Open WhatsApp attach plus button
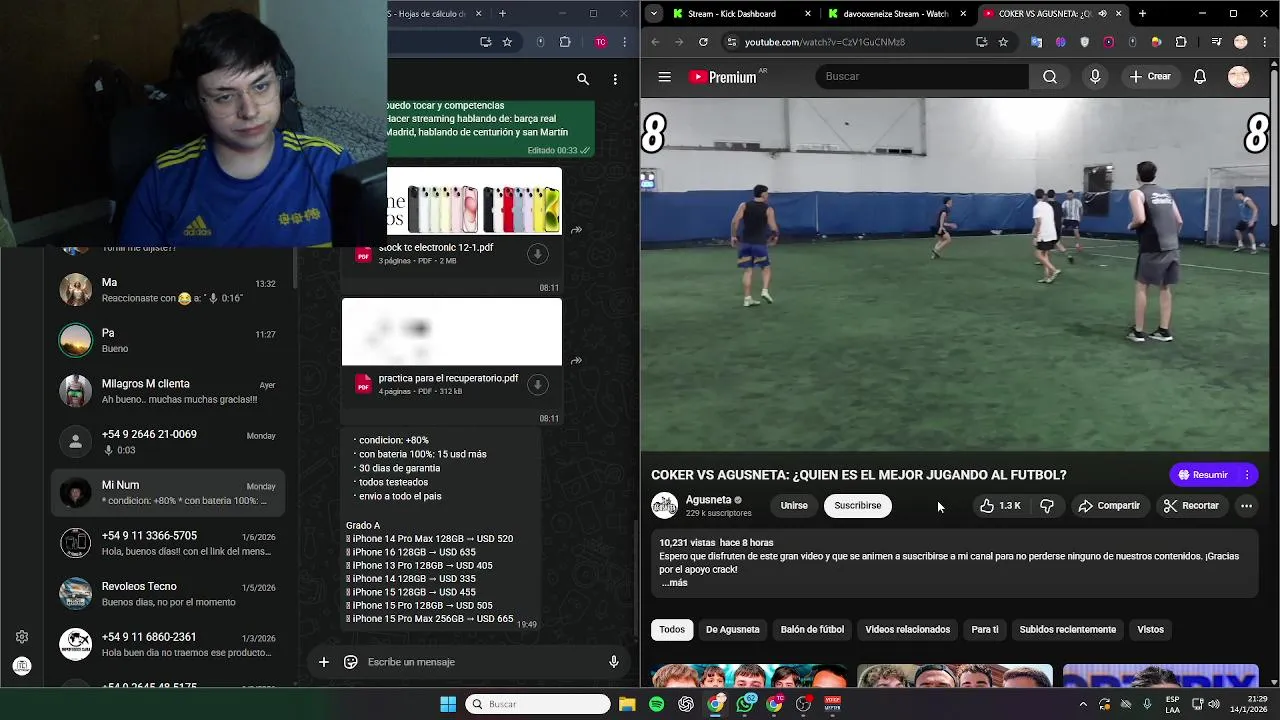The width and height of the screenshot is (1280, 720). point(323,662)
